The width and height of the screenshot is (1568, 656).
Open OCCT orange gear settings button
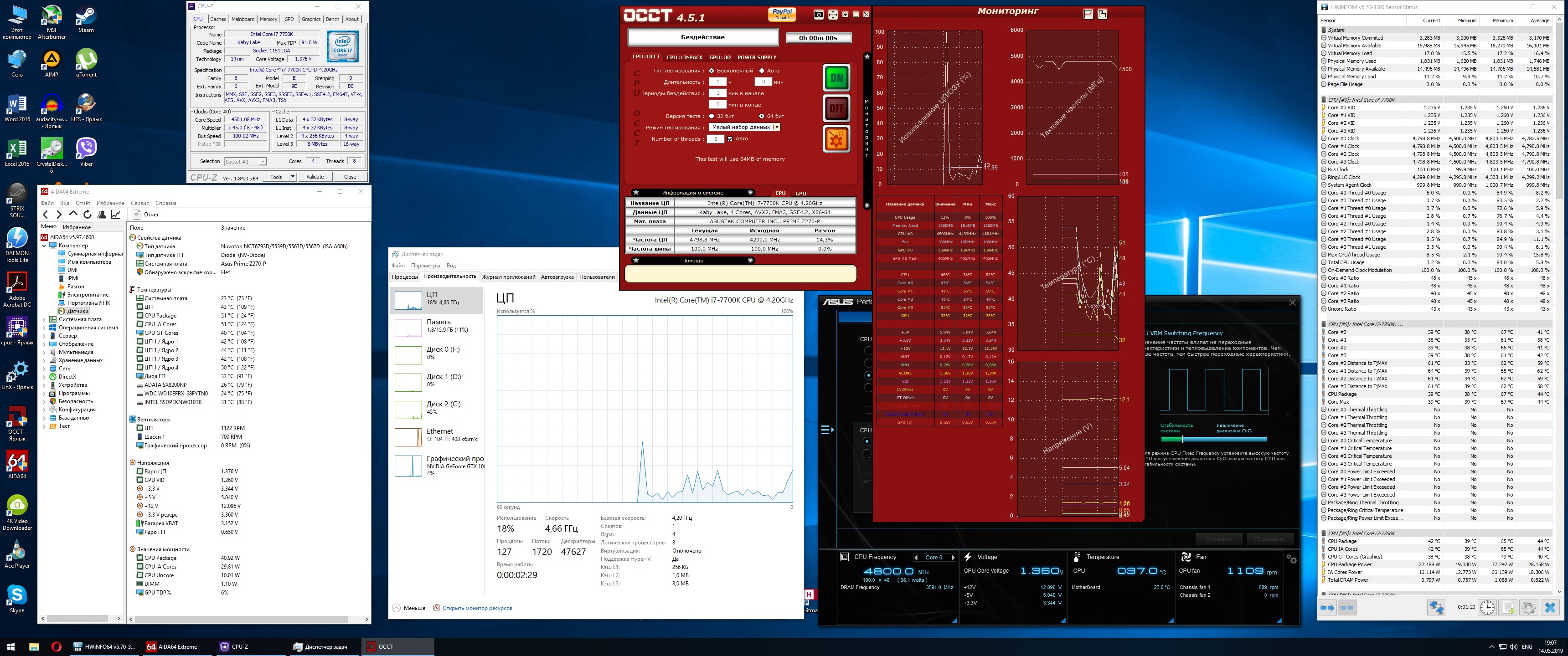tap(836, 139)
